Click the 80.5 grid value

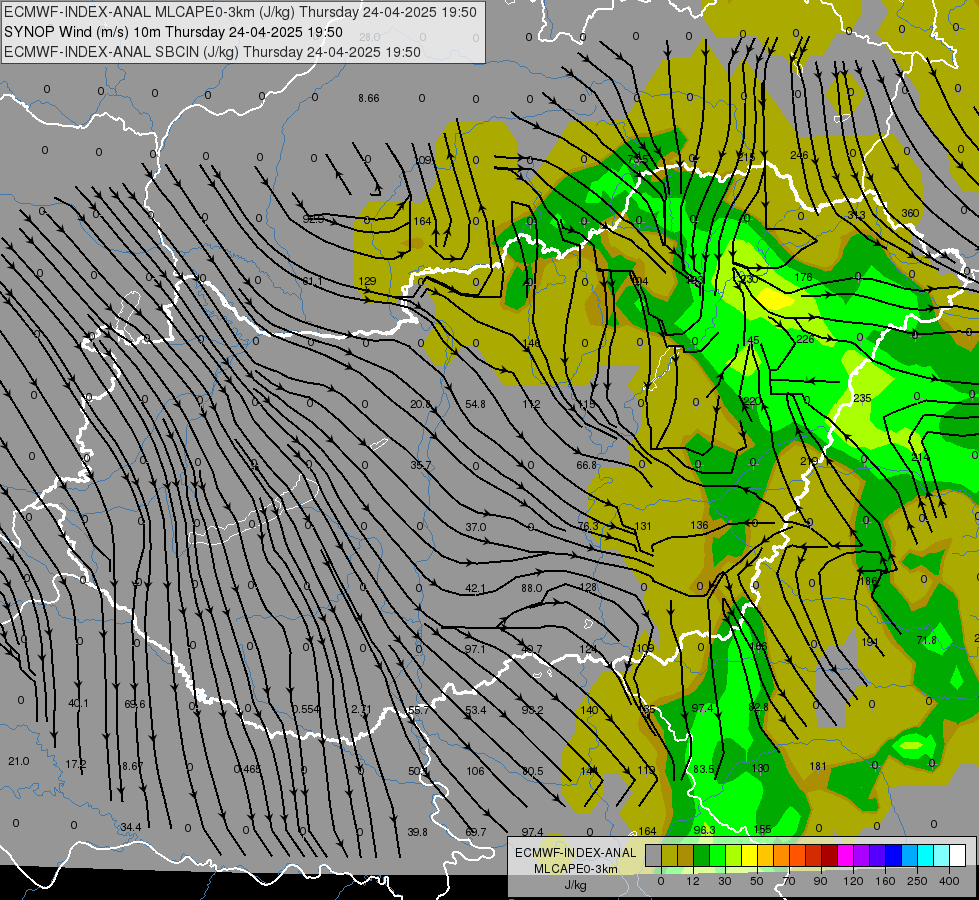pos(533,771)
